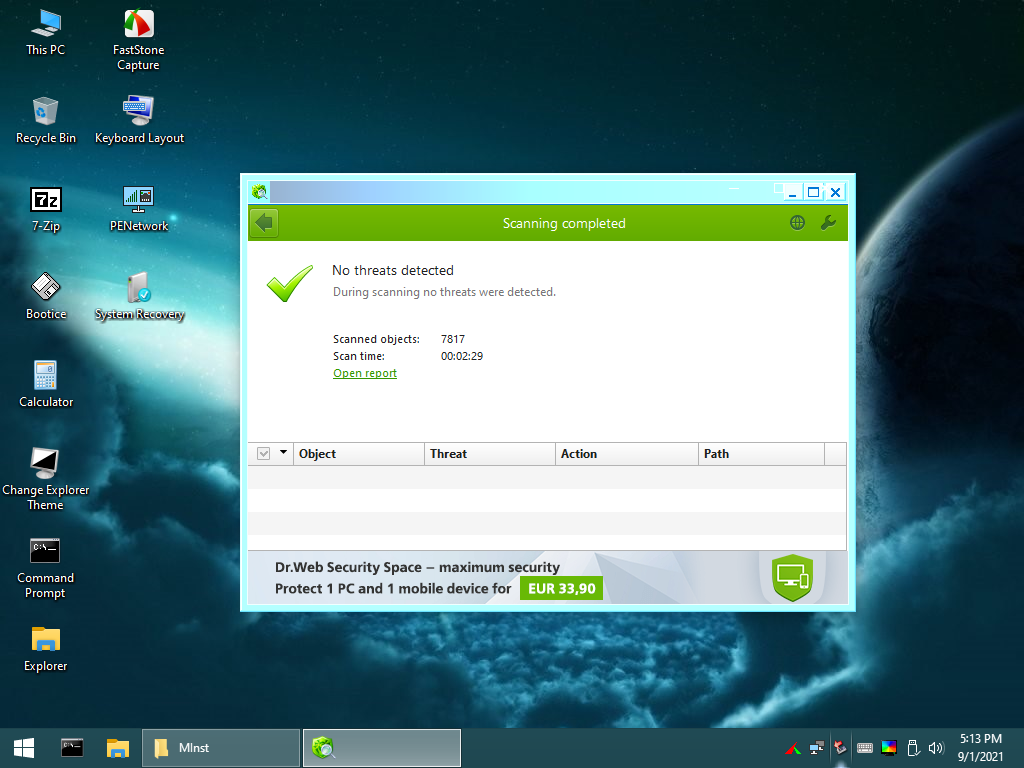Image resolution: width=1024 pixels, height=768 pixels.
Task: Click the scanned objects value 7817
Action: point(453,339)
